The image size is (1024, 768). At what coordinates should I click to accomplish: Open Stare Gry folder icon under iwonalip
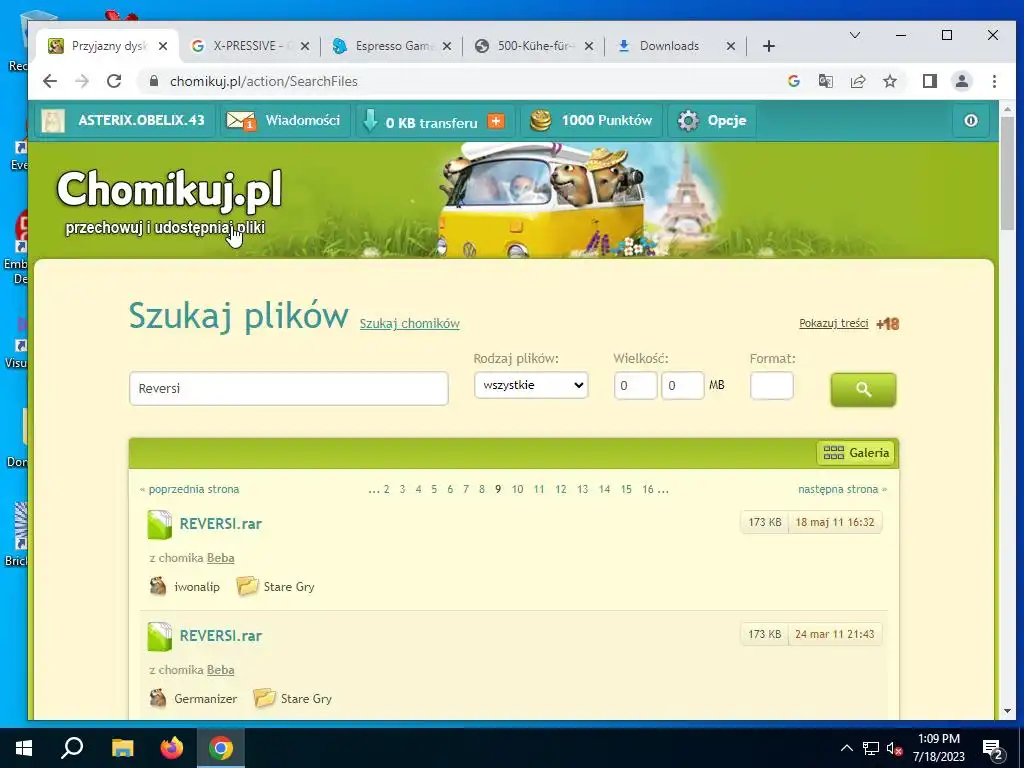click(247, 586)
